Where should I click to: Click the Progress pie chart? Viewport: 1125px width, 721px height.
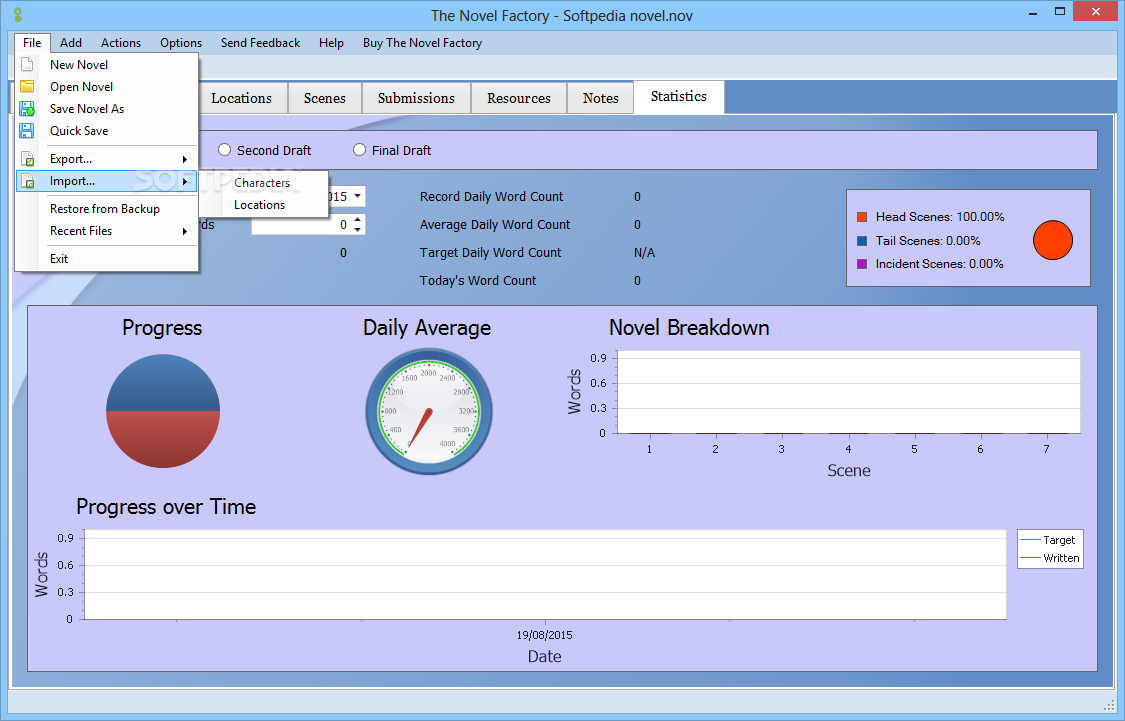163,411
